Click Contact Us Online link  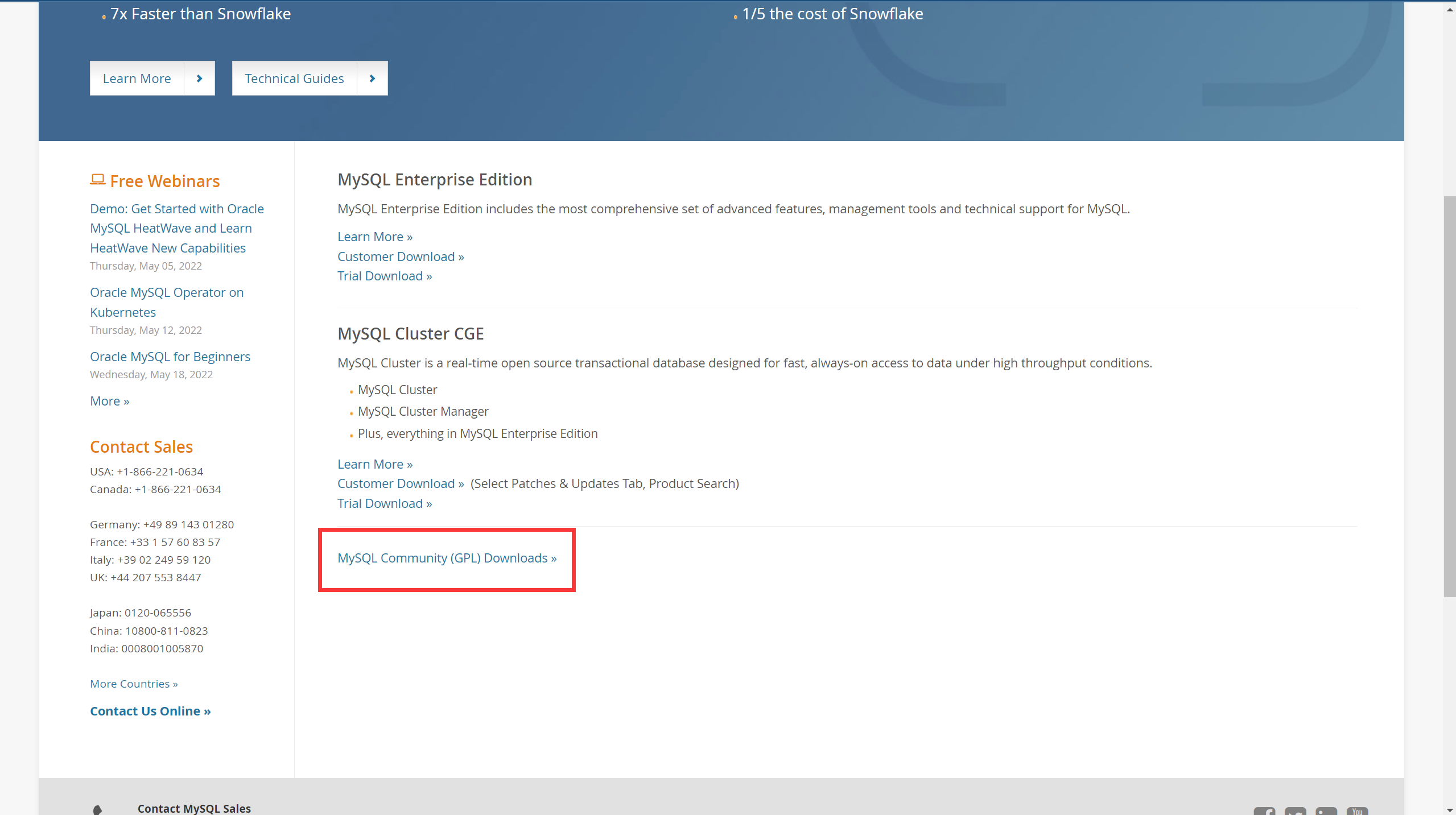click(x=150, y=711)
